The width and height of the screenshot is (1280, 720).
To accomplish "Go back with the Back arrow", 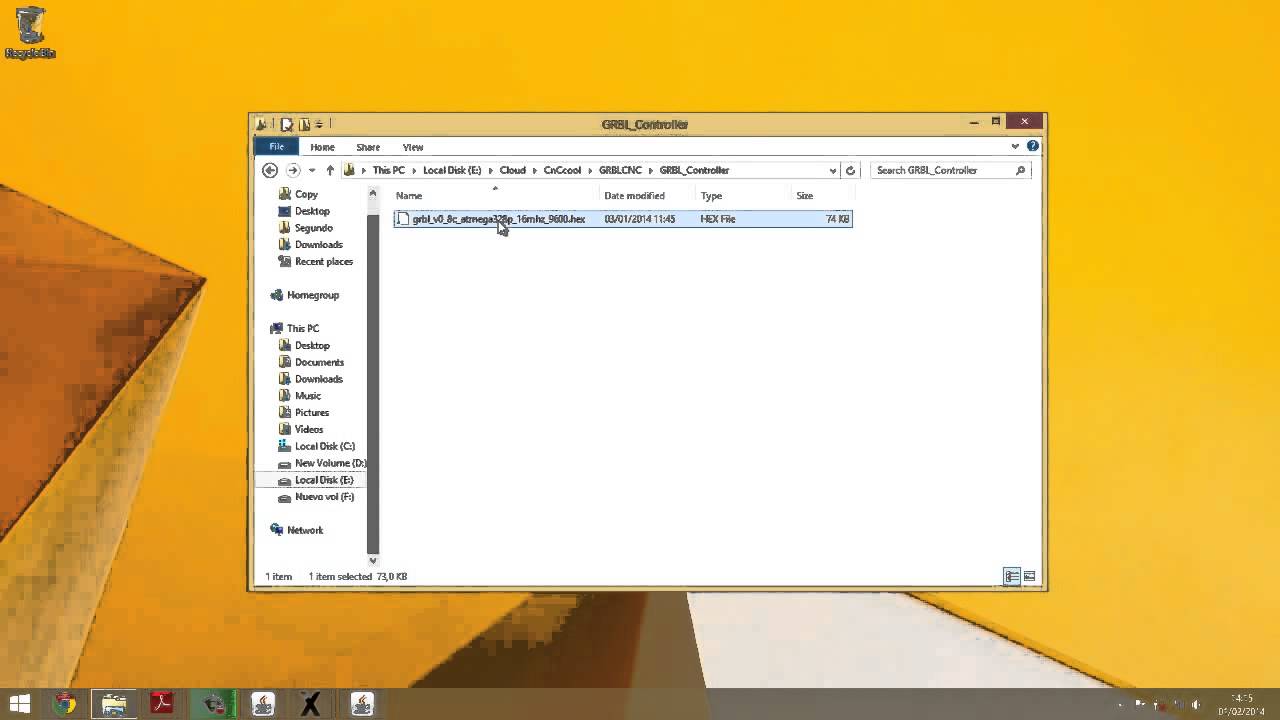I will [270, 170].
